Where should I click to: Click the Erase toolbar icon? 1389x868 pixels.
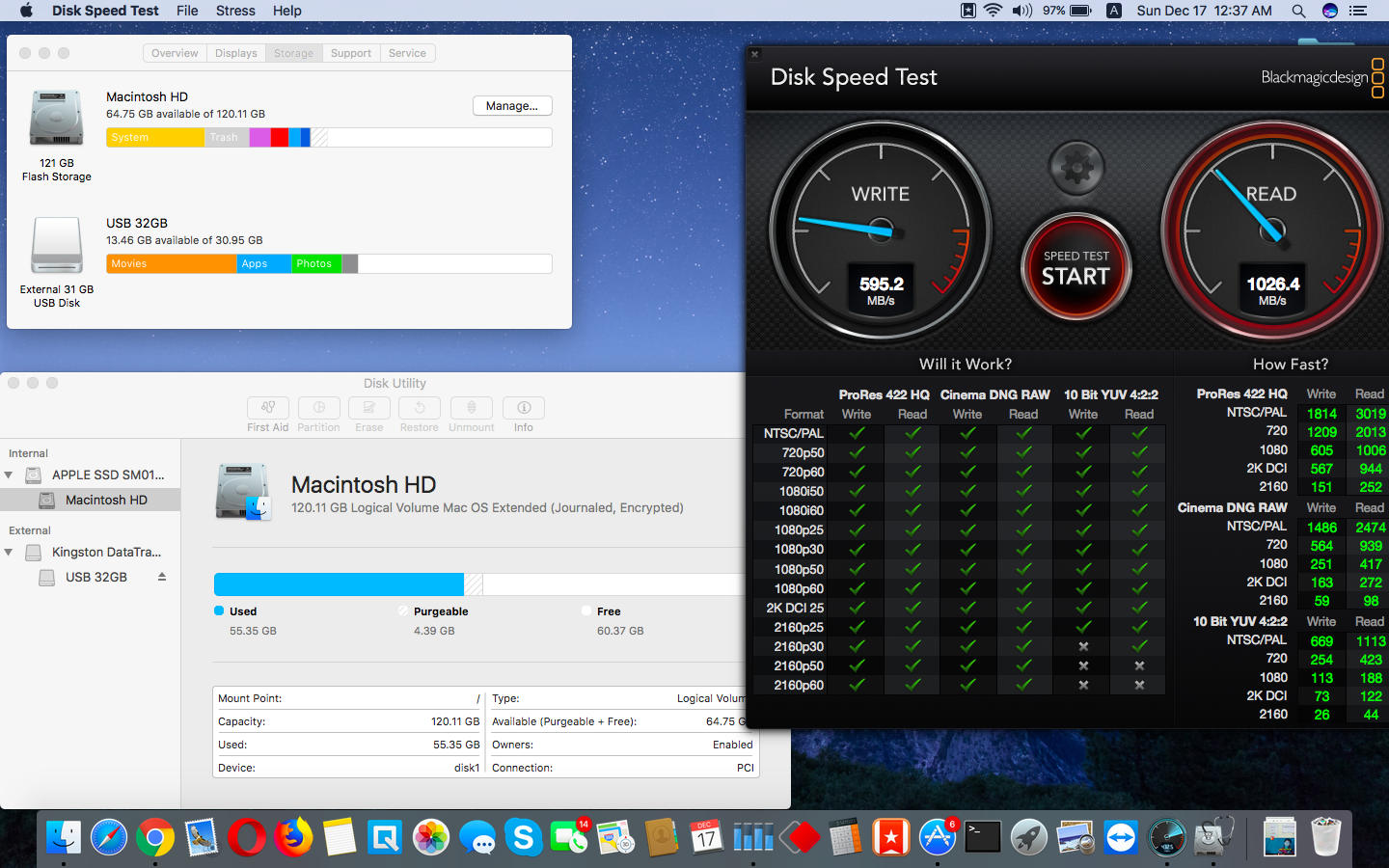369,408
